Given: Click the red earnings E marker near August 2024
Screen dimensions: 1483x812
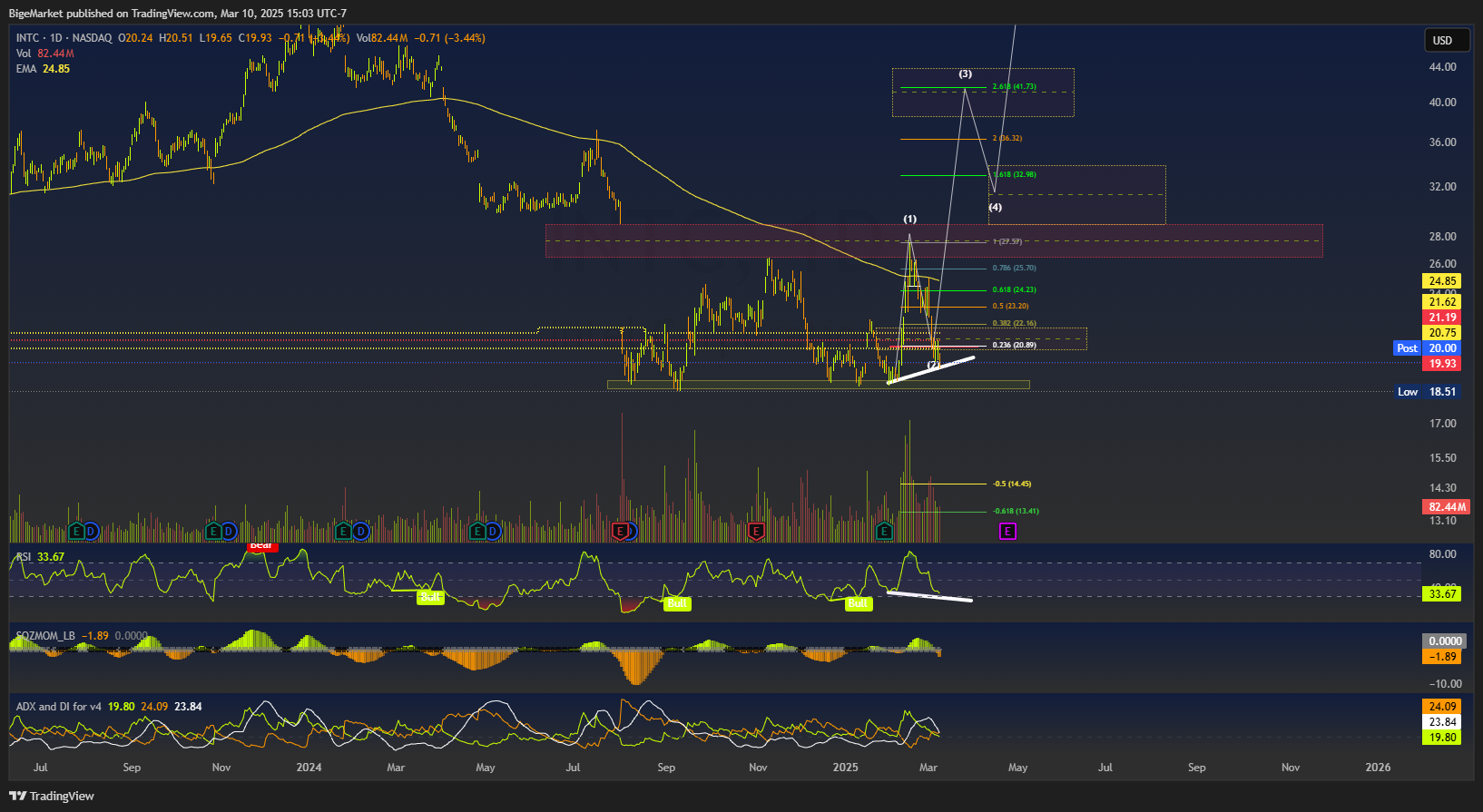Looking at the screenshot, I should [x=621, y=531].
